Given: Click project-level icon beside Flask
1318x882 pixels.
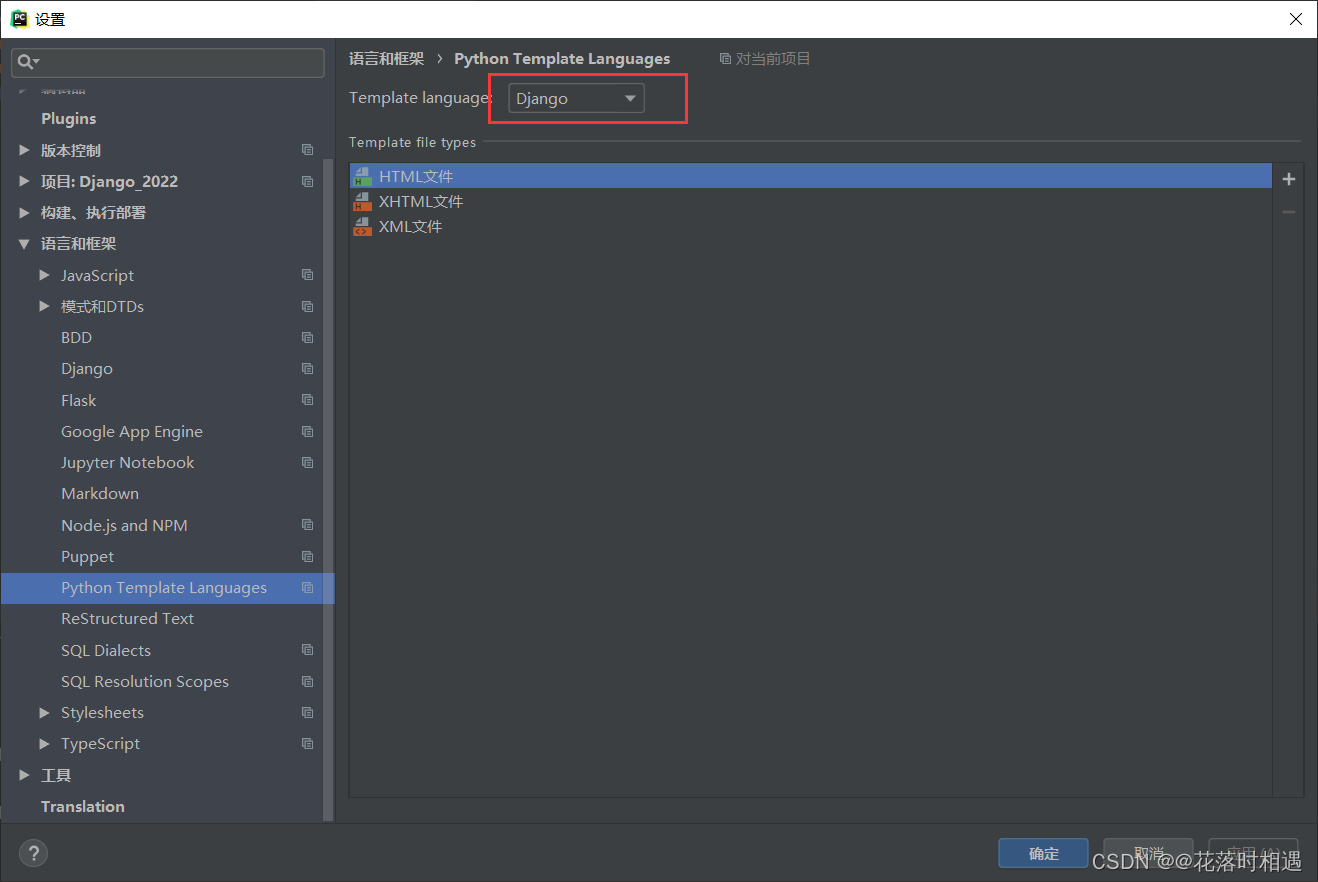Looking at the screenshot, I should point(307,400).
